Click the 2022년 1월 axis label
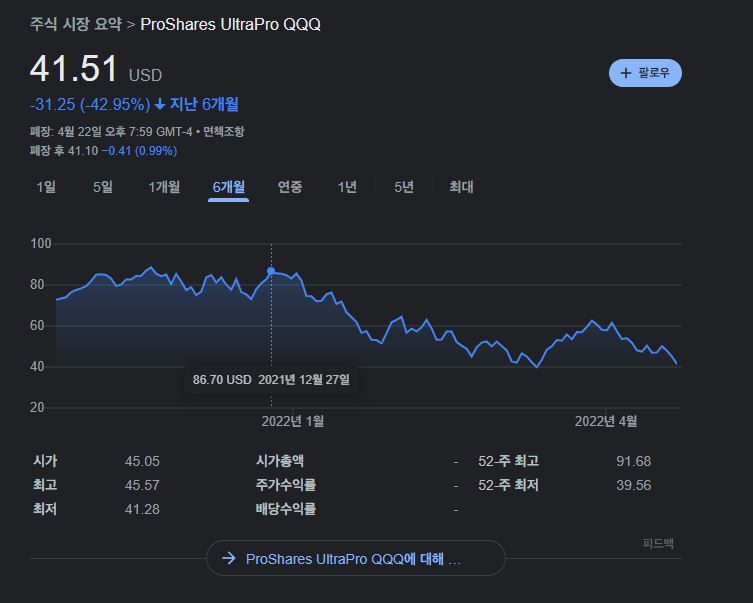Screen dimensions: 753x603 point(292,422)
